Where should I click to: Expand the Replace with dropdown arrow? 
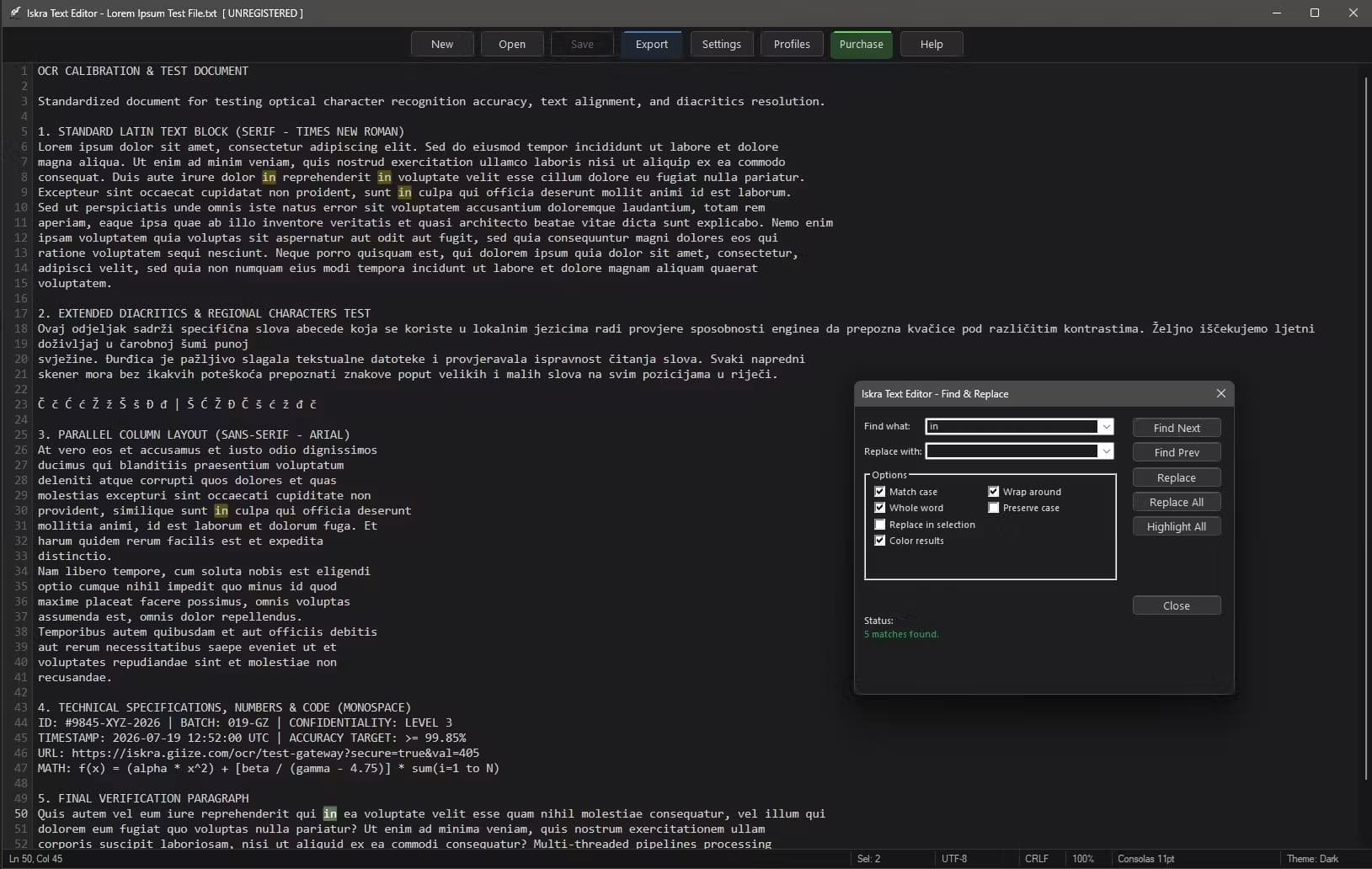point(1106,451)
